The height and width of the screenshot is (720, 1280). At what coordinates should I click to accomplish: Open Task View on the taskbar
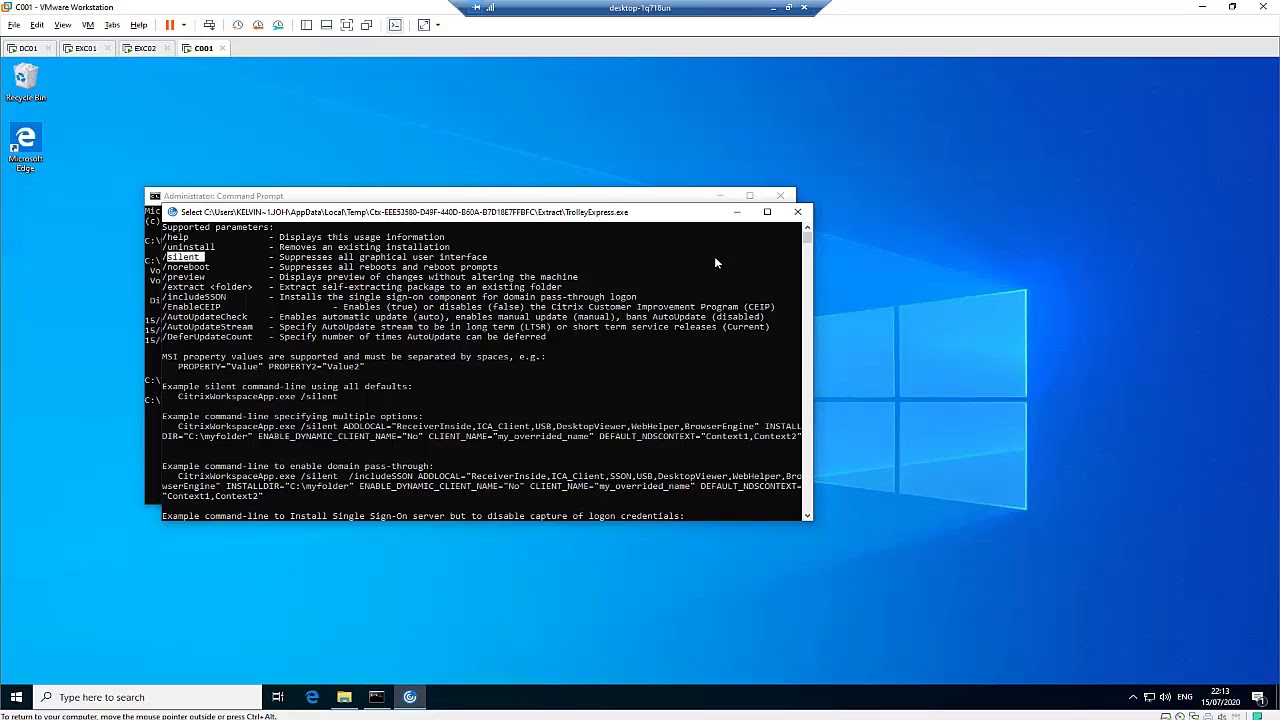pos(278,697)
